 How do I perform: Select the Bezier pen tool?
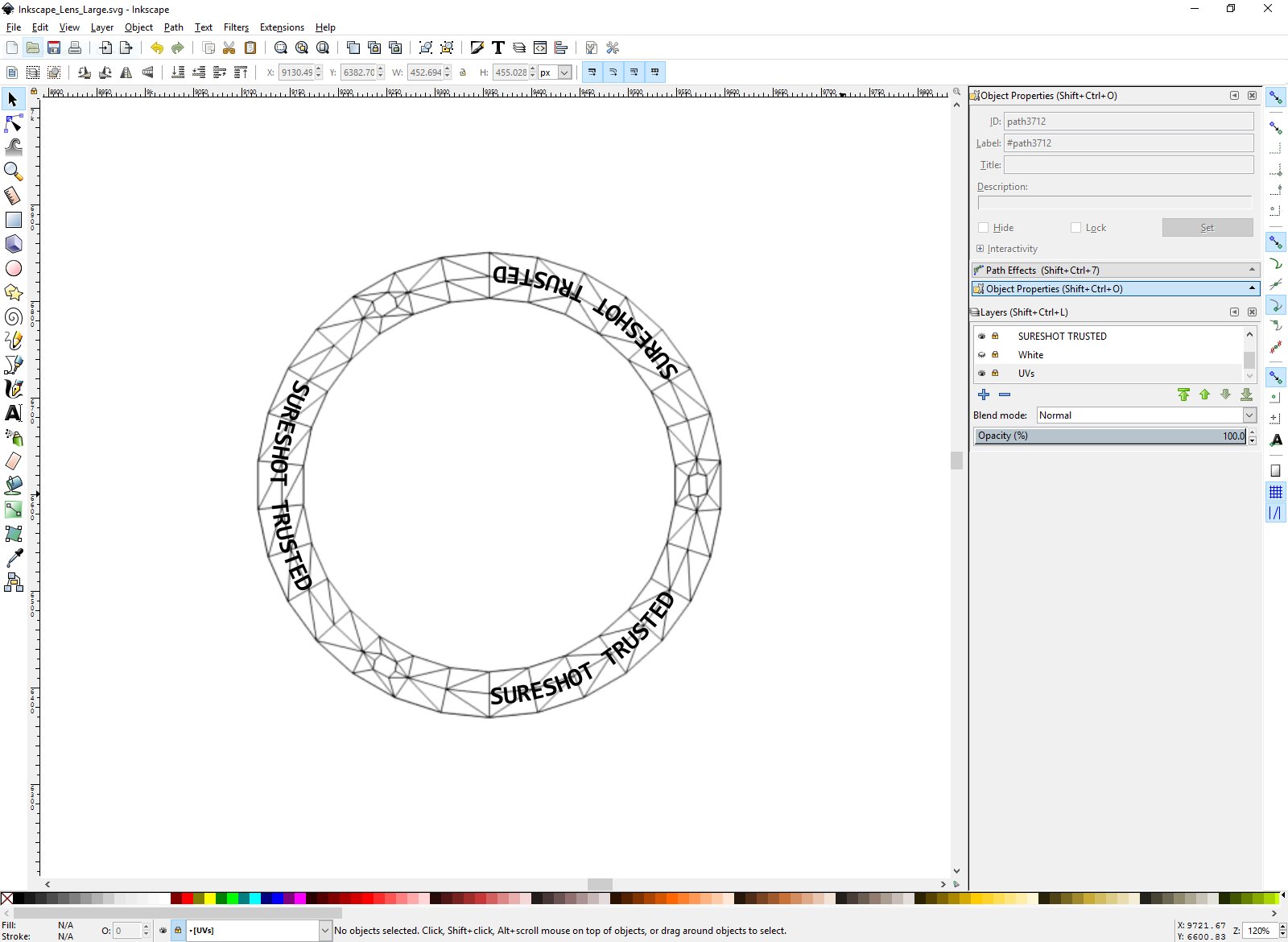[13, 365]
